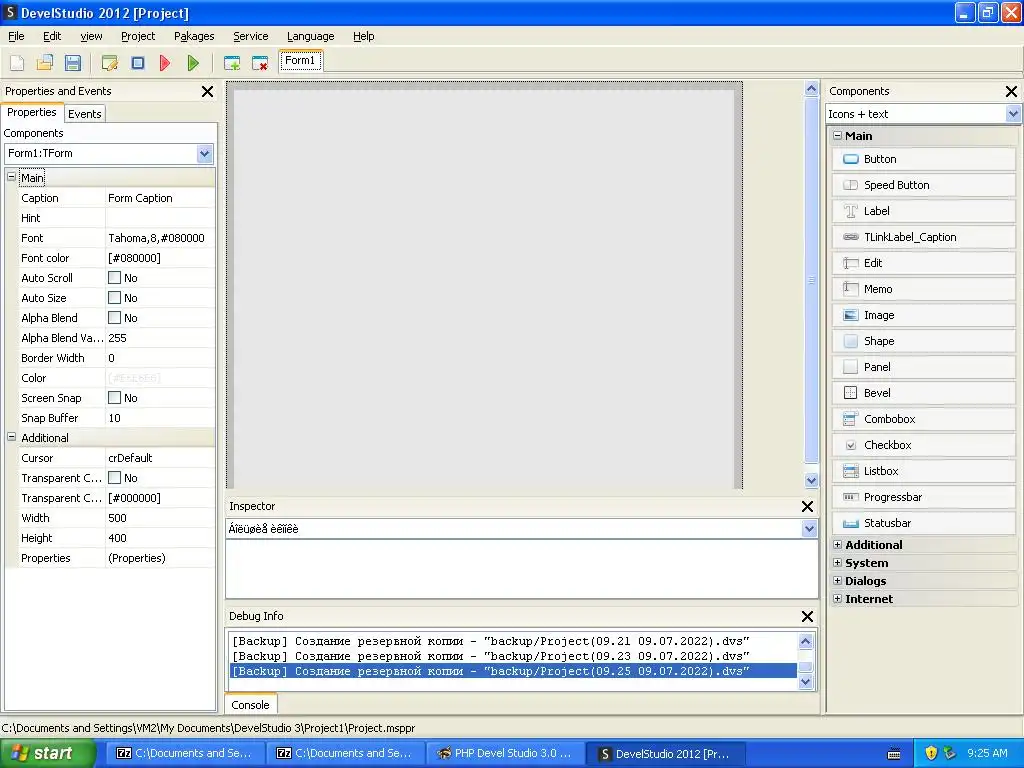1024x768 pixels.
Task: Select the Speed Button component
Action: click(x=923, y=185)
